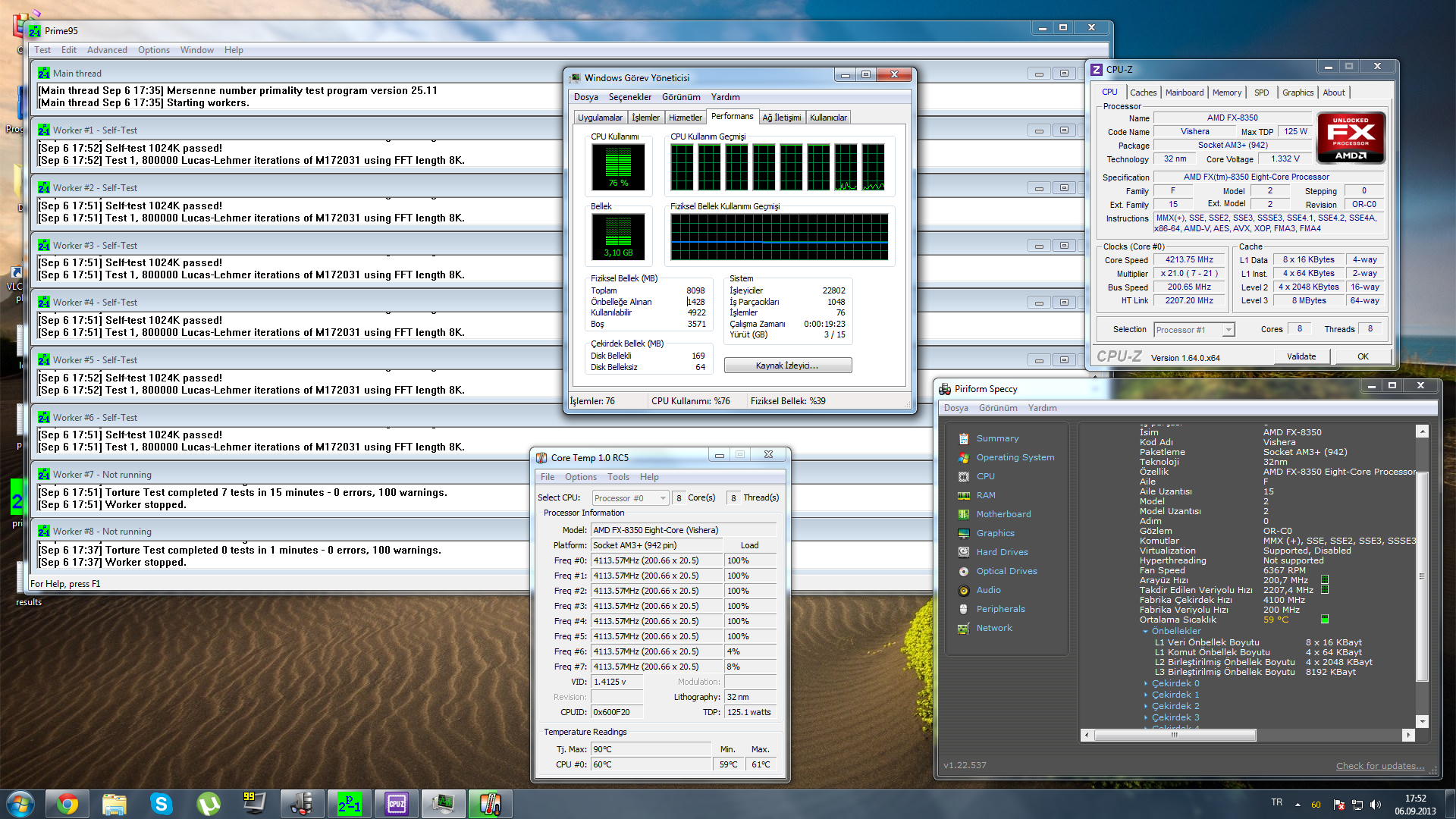Click Windows Start orb button
Screen dimensions: 1456x819
pos(20,804)
